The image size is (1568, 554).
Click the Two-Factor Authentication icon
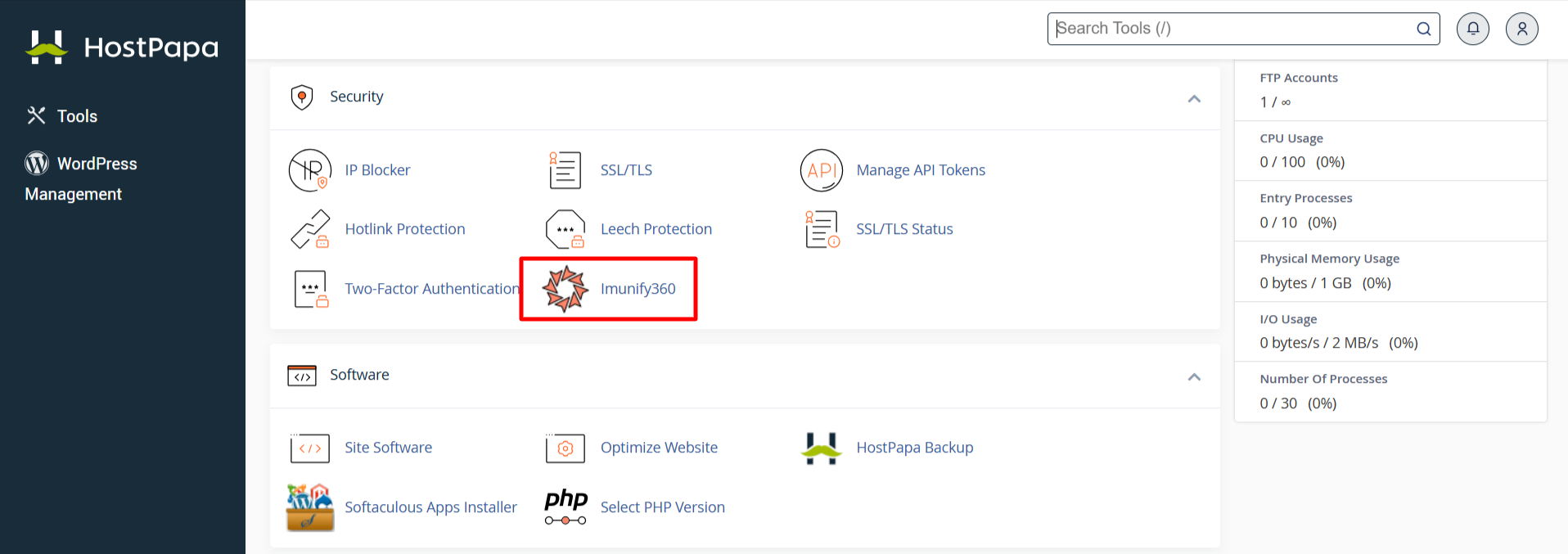pos(311,289)
